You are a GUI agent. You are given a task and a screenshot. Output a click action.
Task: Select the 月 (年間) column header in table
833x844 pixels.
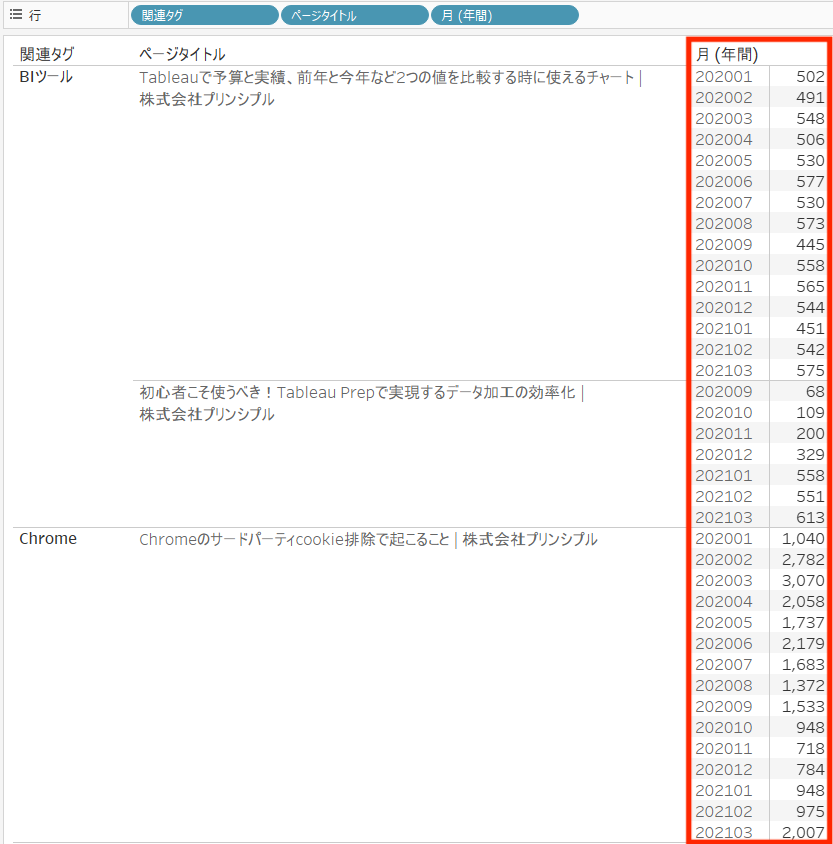[x=727, y=54]
